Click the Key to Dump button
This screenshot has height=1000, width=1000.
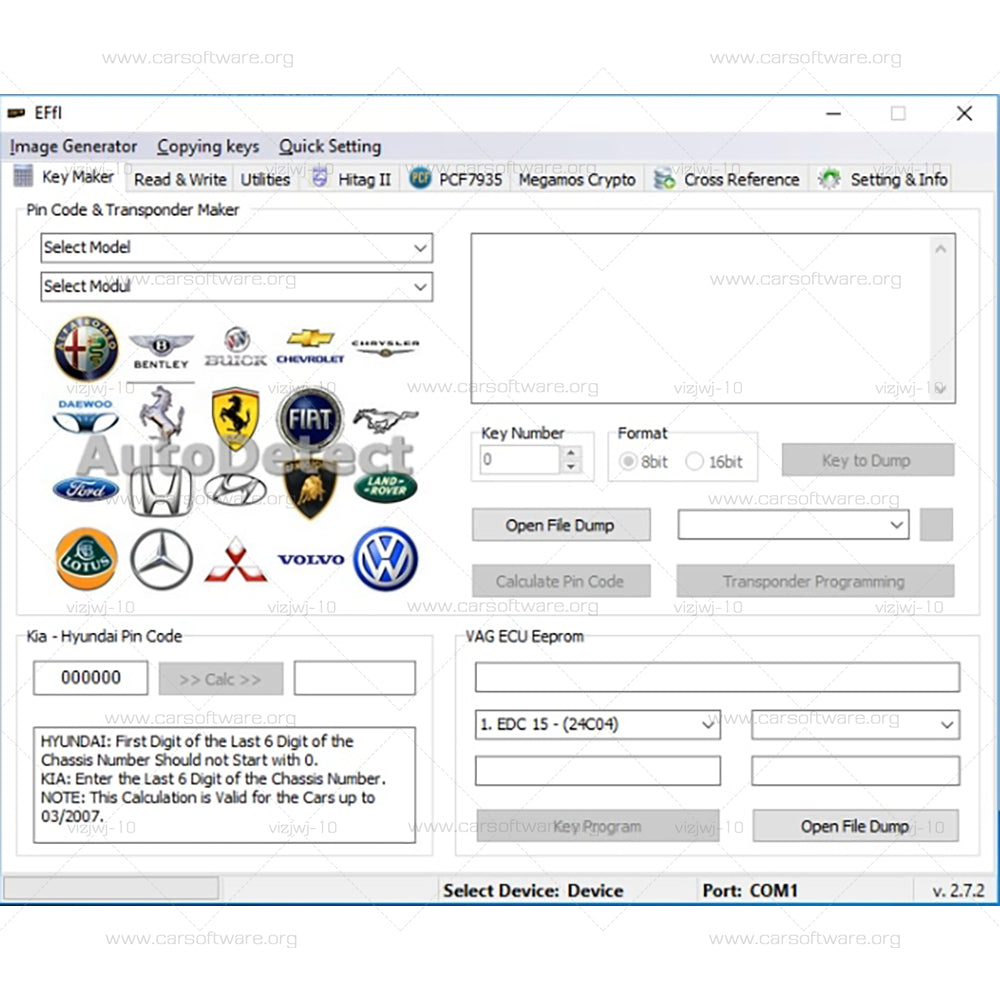point(867,460)
